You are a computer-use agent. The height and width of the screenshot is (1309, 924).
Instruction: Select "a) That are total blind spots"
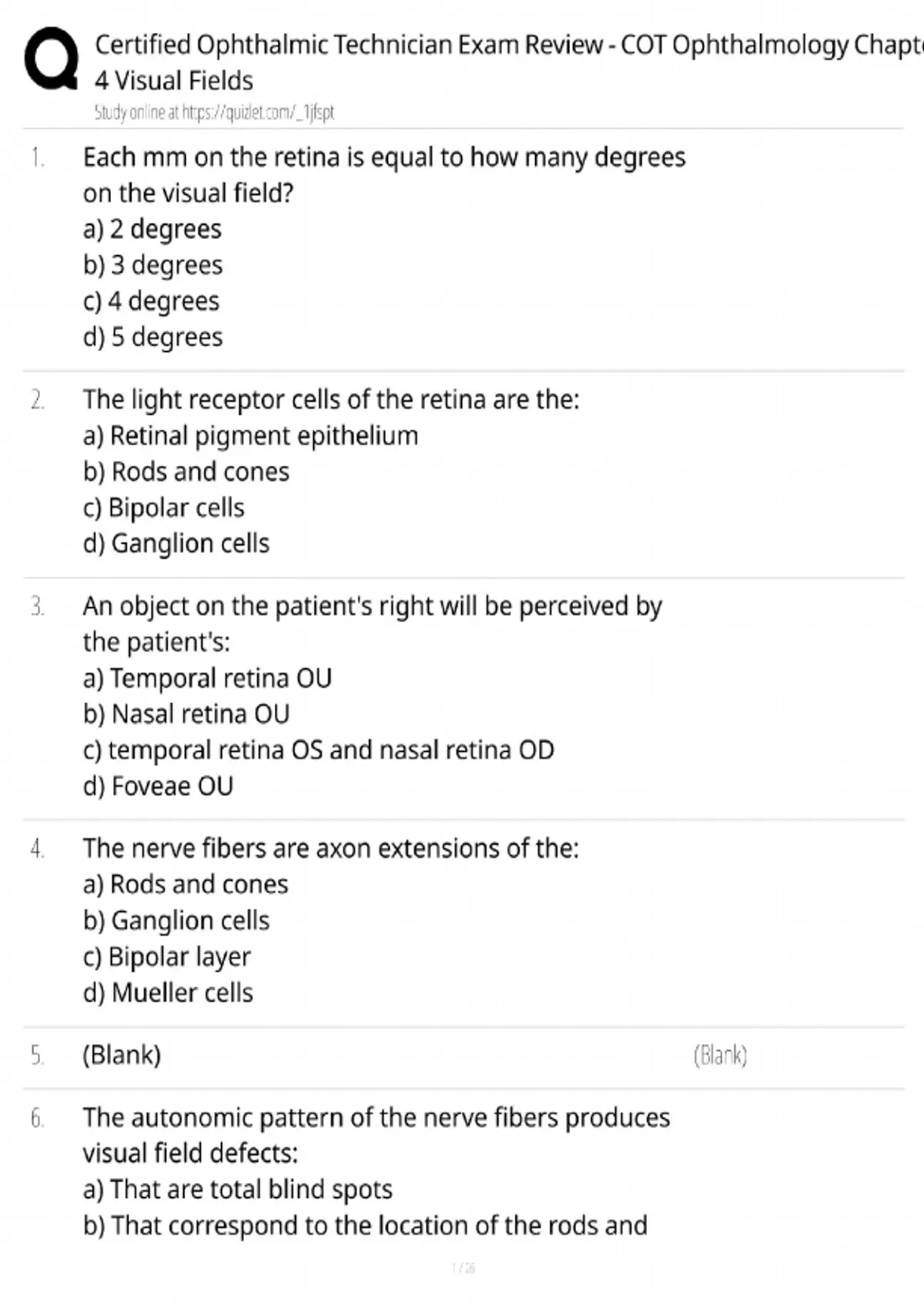click(238, 1190)
